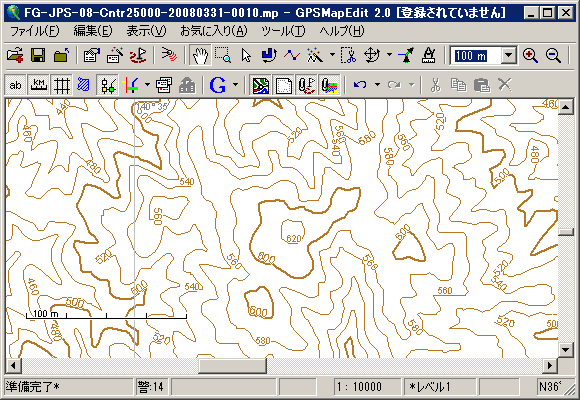Image resolution: width=580 pixels, height=400 pixels.
Task: Click the red flag waypoint icon
Action: [x=138, y=56]
